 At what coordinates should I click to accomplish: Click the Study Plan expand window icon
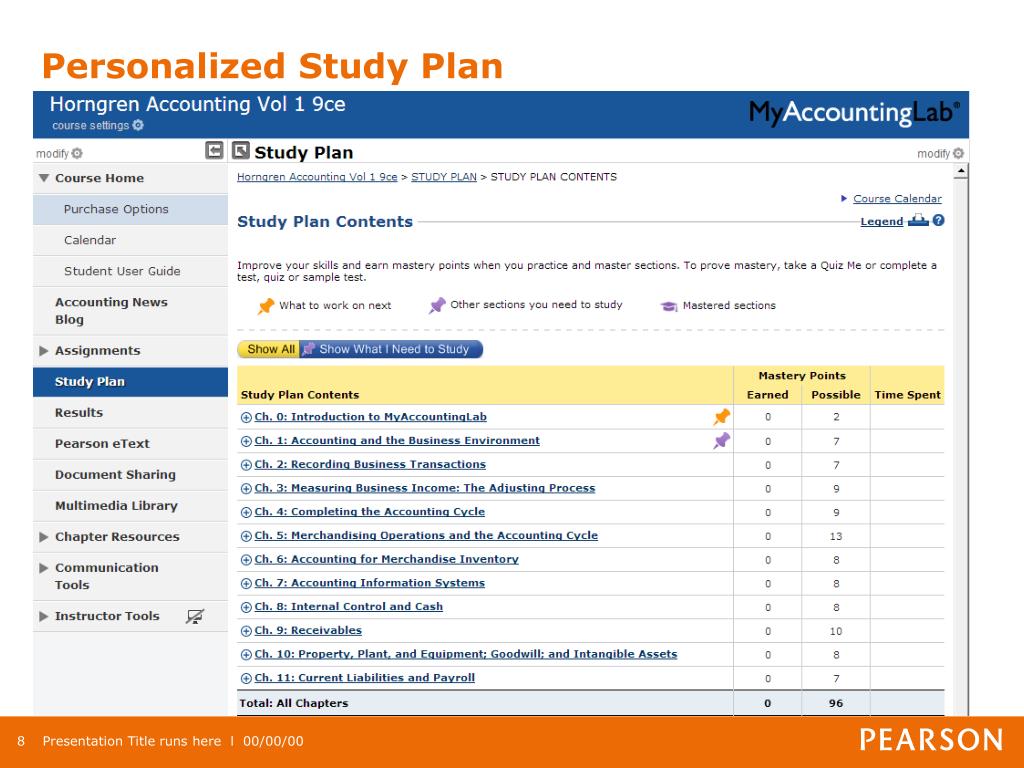tap(241, 150)
